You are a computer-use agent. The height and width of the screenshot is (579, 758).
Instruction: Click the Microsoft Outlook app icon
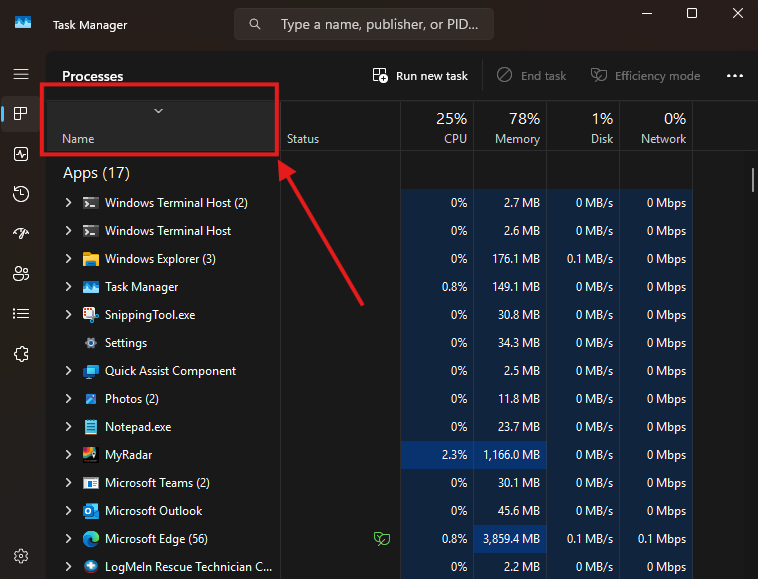(x=90, y=511)
